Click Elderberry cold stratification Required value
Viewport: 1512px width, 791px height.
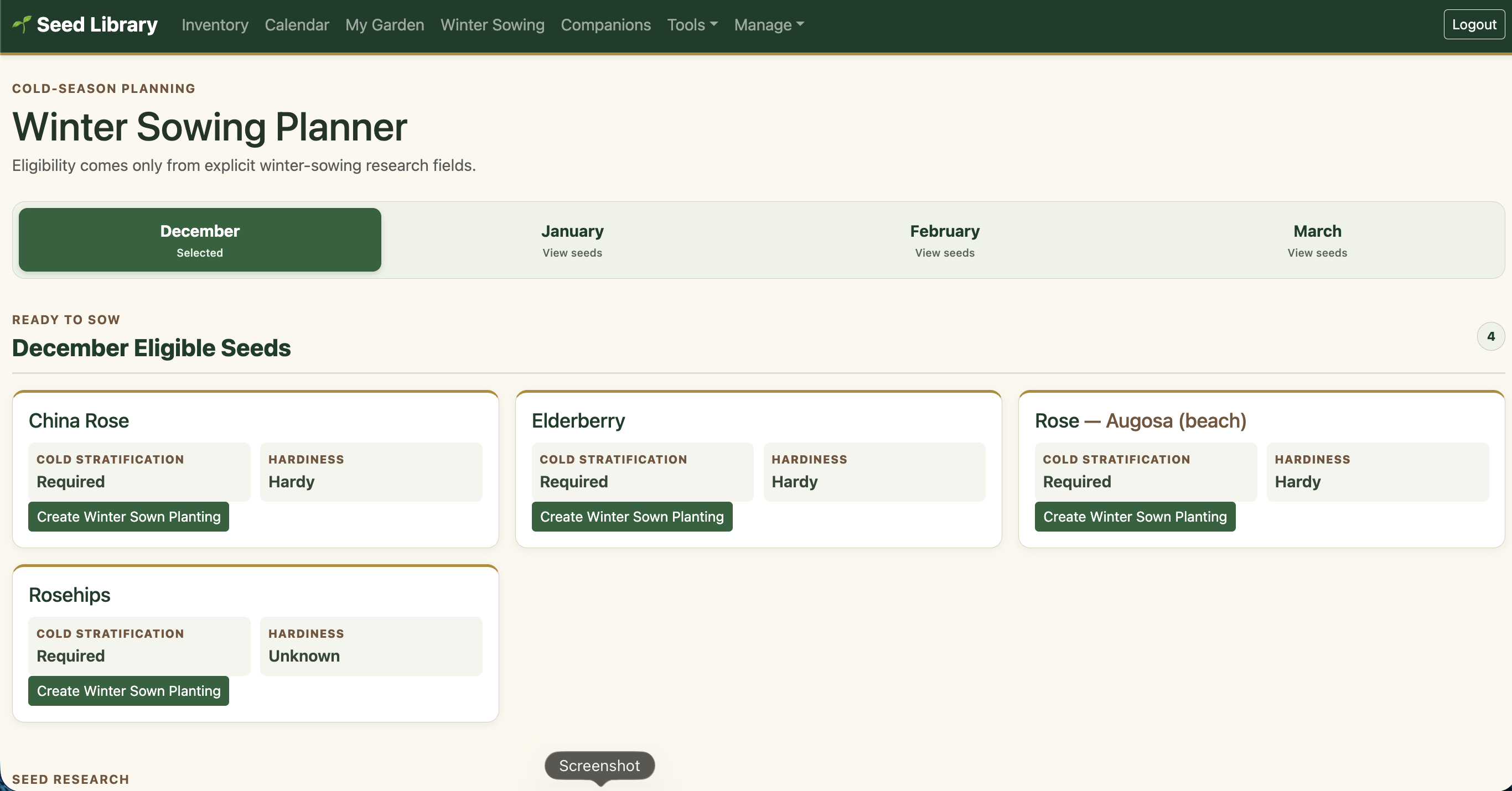pos(573,482)
